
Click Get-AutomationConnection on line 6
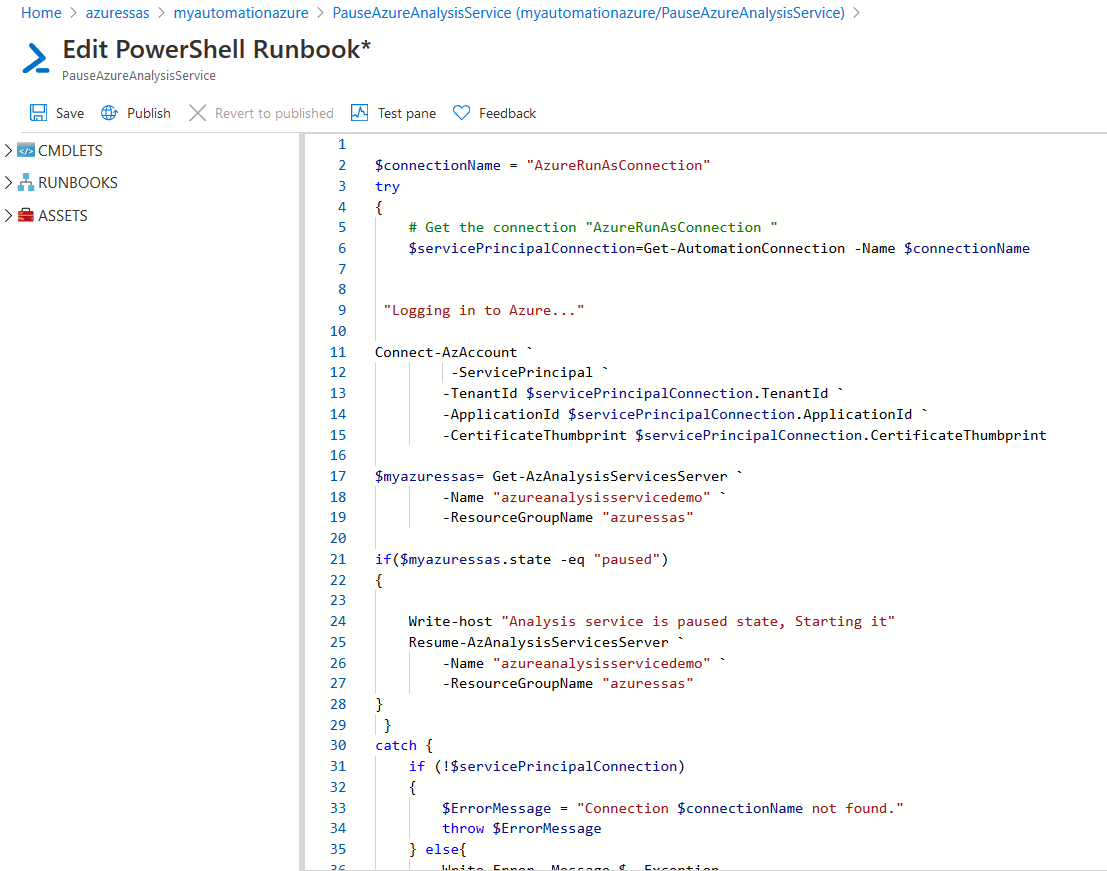[x=744, y=248]
